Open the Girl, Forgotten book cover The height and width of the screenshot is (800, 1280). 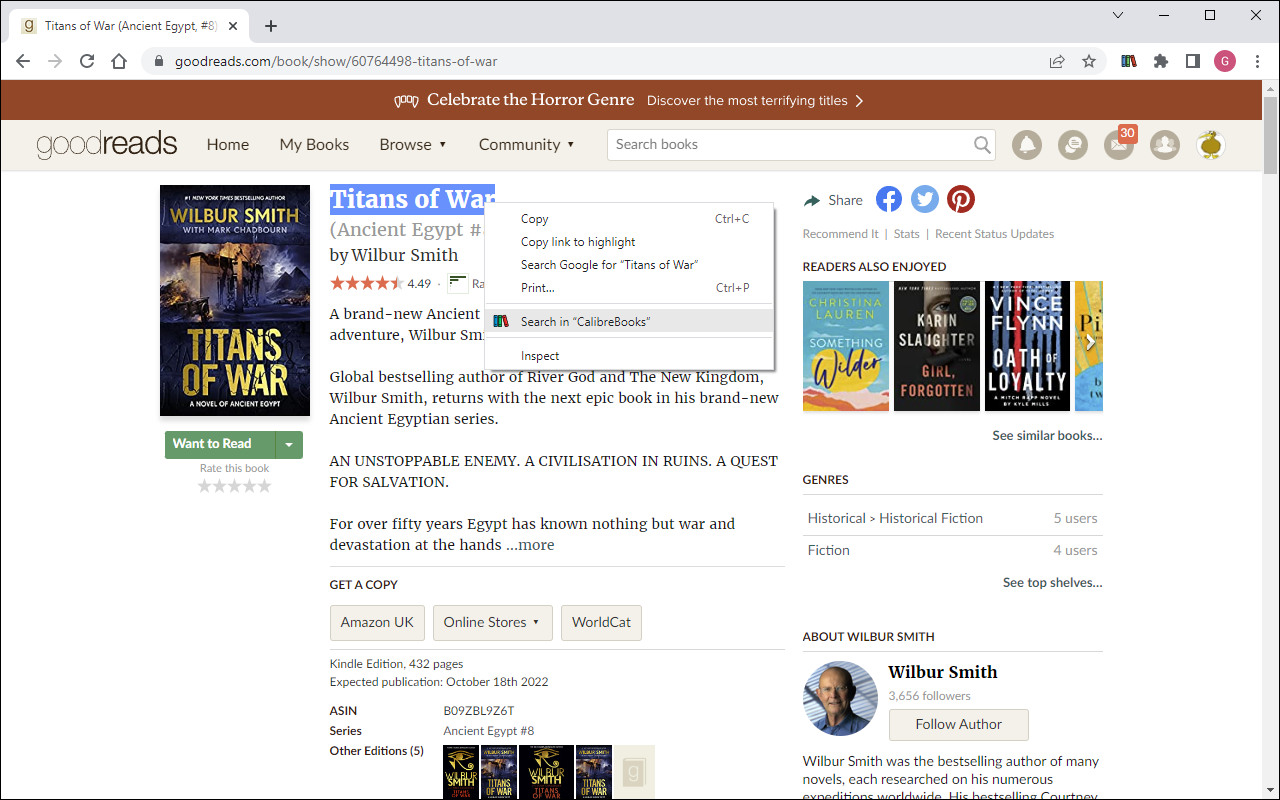tap(937, 346)
